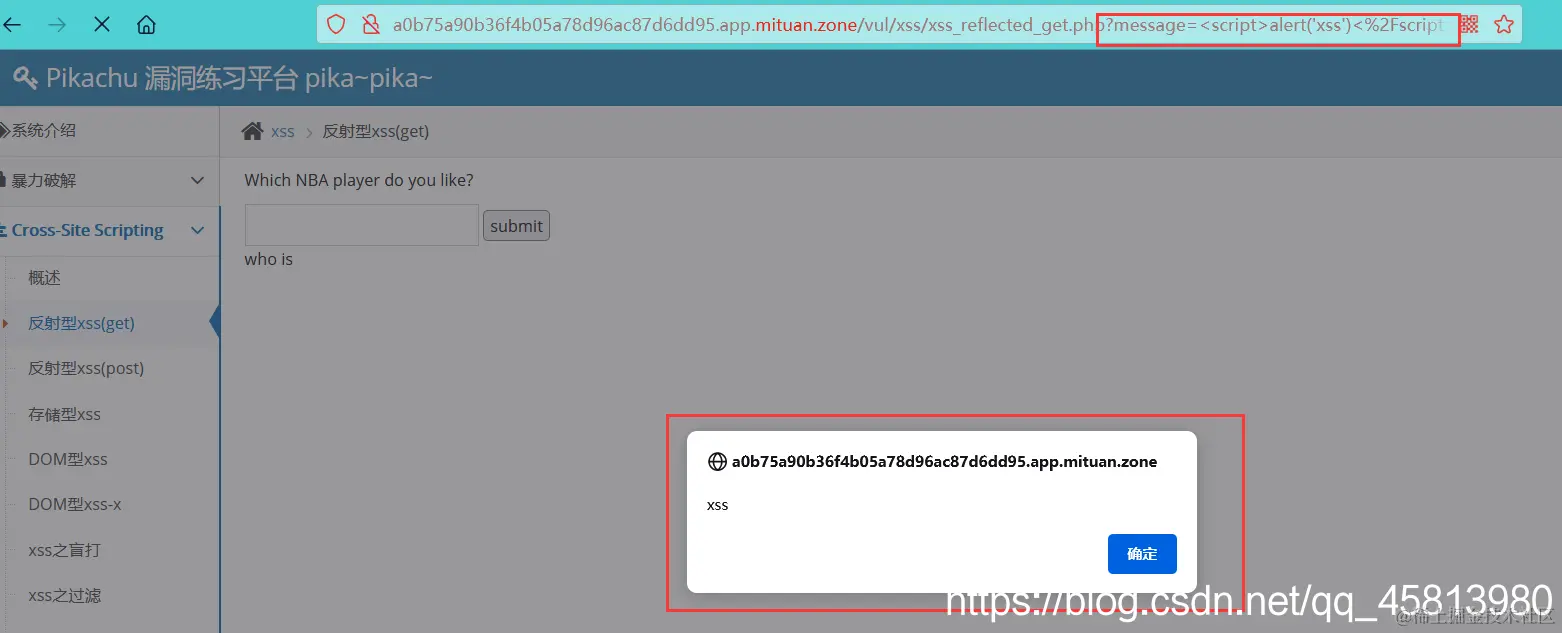
Task: Click the key icon beside Pikachu title
Action: click(27, 77)
